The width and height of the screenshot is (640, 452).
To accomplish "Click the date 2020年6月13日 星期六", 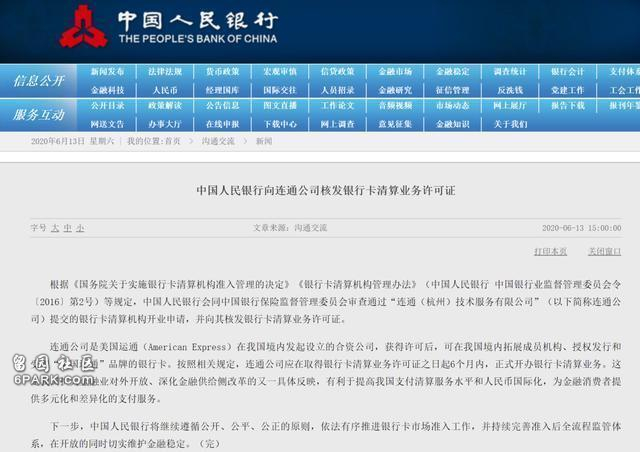I will coord(72,141).
